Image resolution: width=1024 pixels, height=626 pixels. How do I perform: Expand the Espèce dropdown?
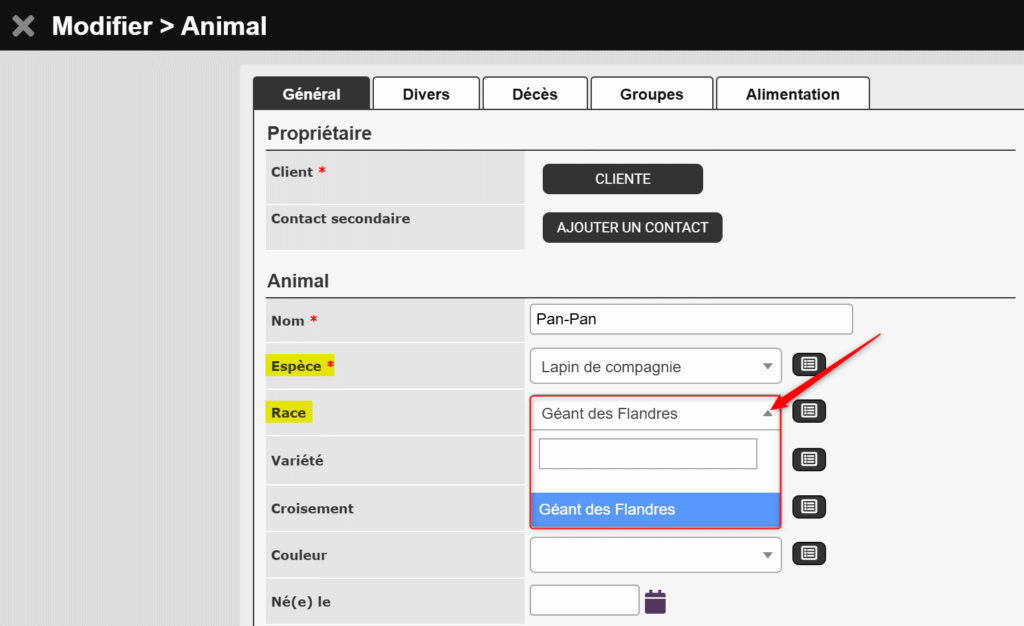[x=655, y=366]
